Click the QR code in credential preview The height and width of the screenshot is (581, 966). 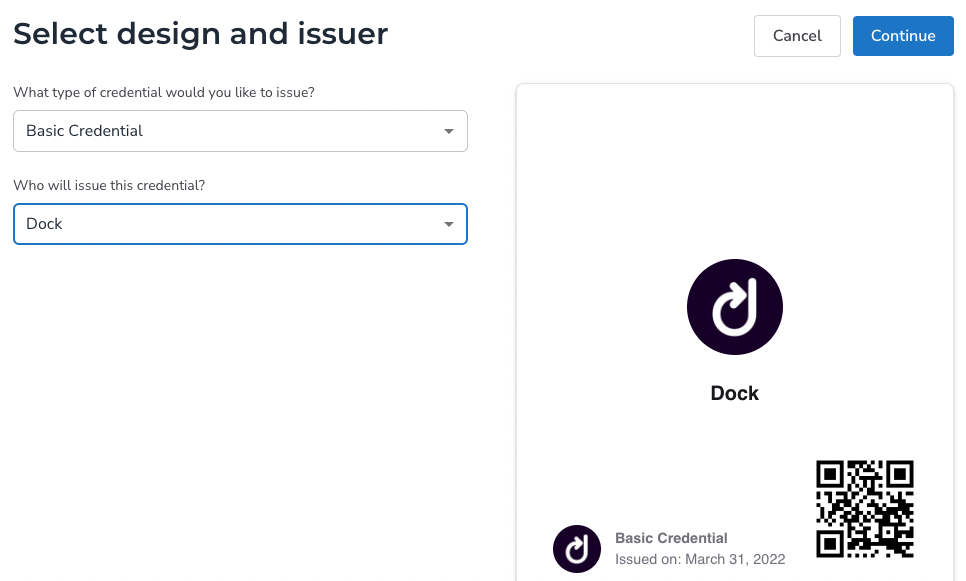864,509
